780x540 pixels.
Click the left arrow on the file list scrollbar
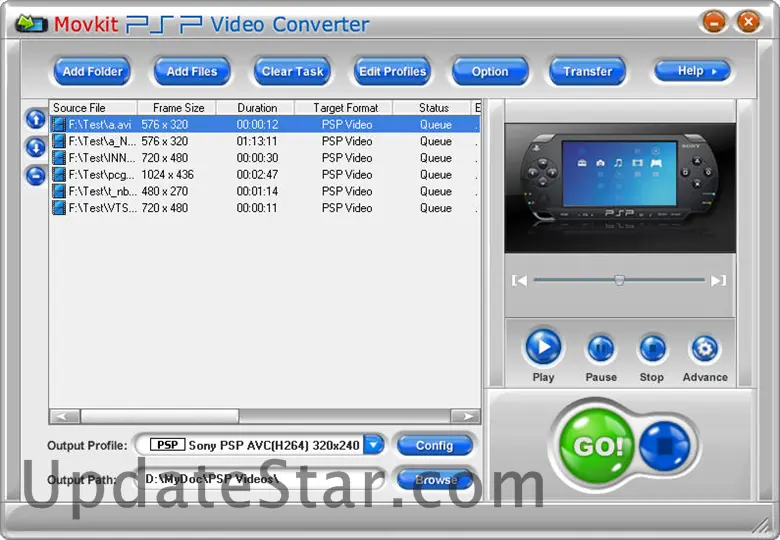pos(65,416)
